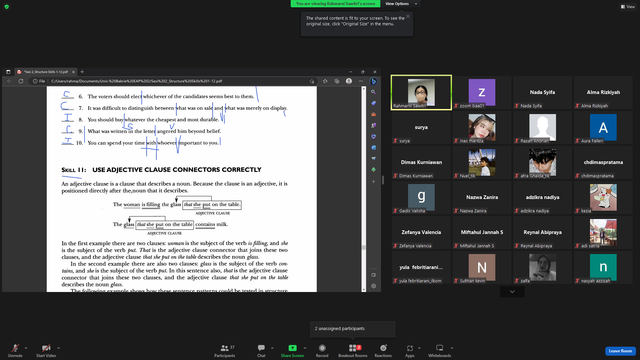Click the Unmute microphone icon
The height and width of the screenshot is (360, 640).
pyautogui.click(x=15, y=348)
